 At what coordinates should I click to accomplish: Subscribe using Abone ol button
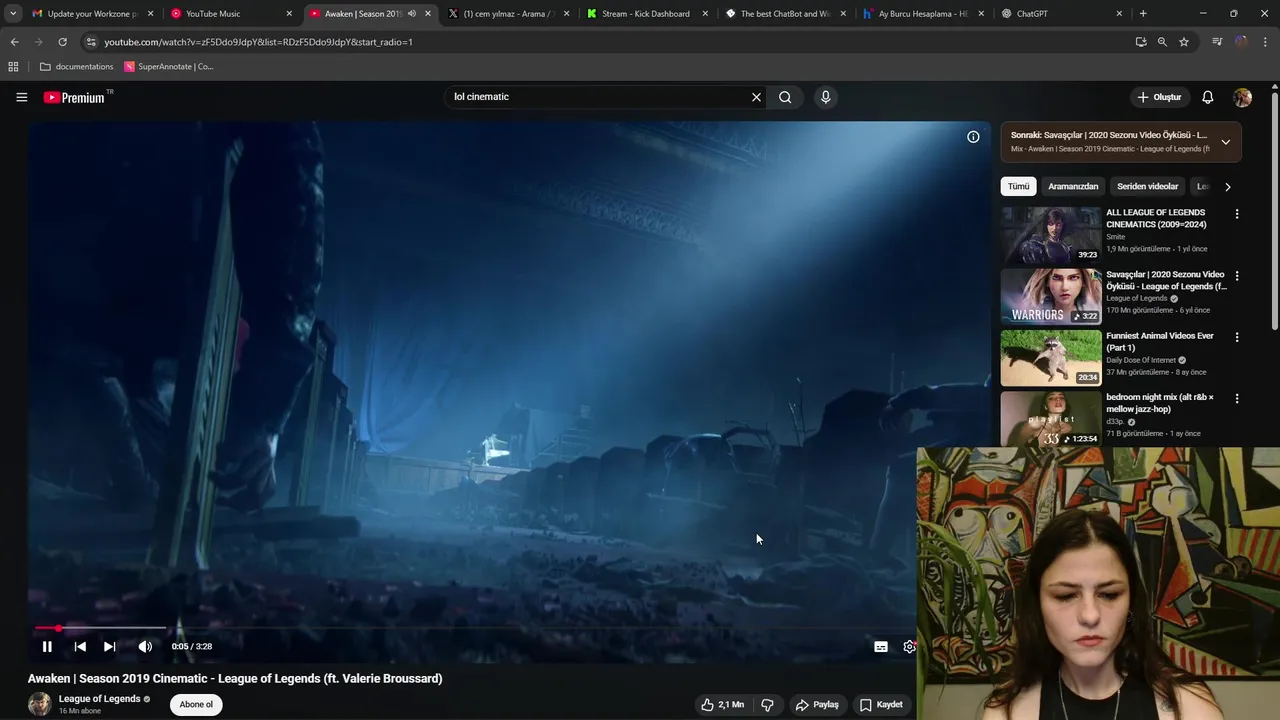[196, 705]
